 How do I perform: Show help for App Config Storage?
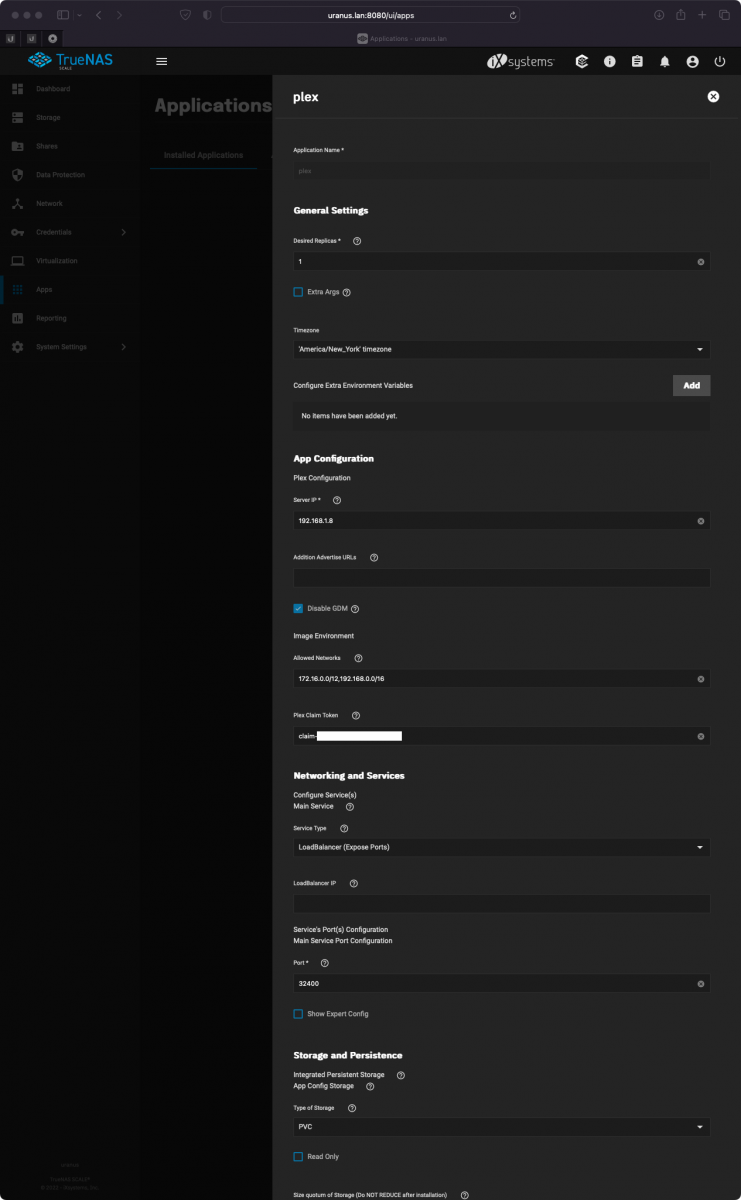370,1086
